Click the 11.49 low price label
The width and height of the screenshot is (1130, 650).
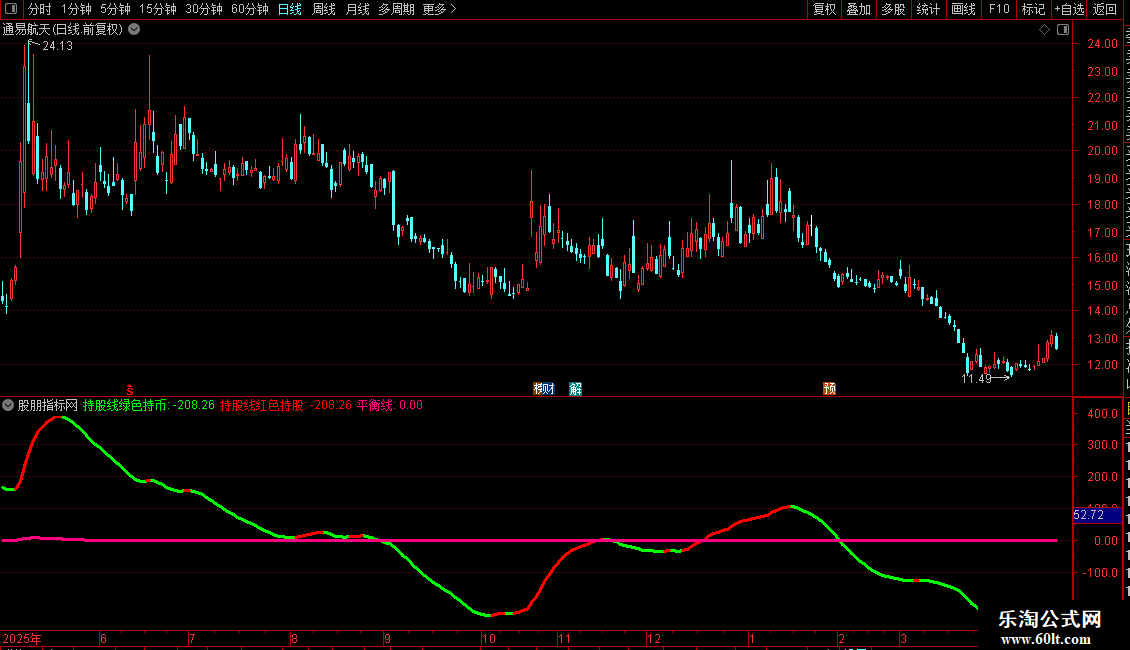[976, 379]
